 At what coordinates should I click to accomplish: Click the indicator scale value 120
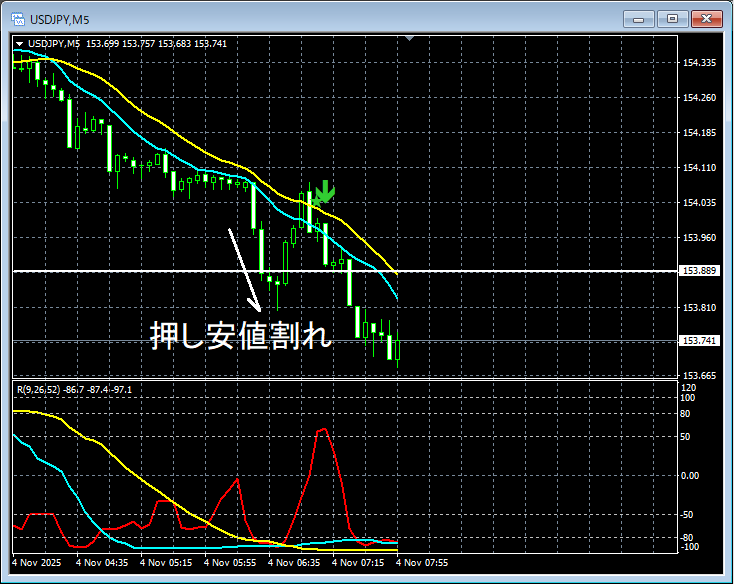tap(689, 388)
